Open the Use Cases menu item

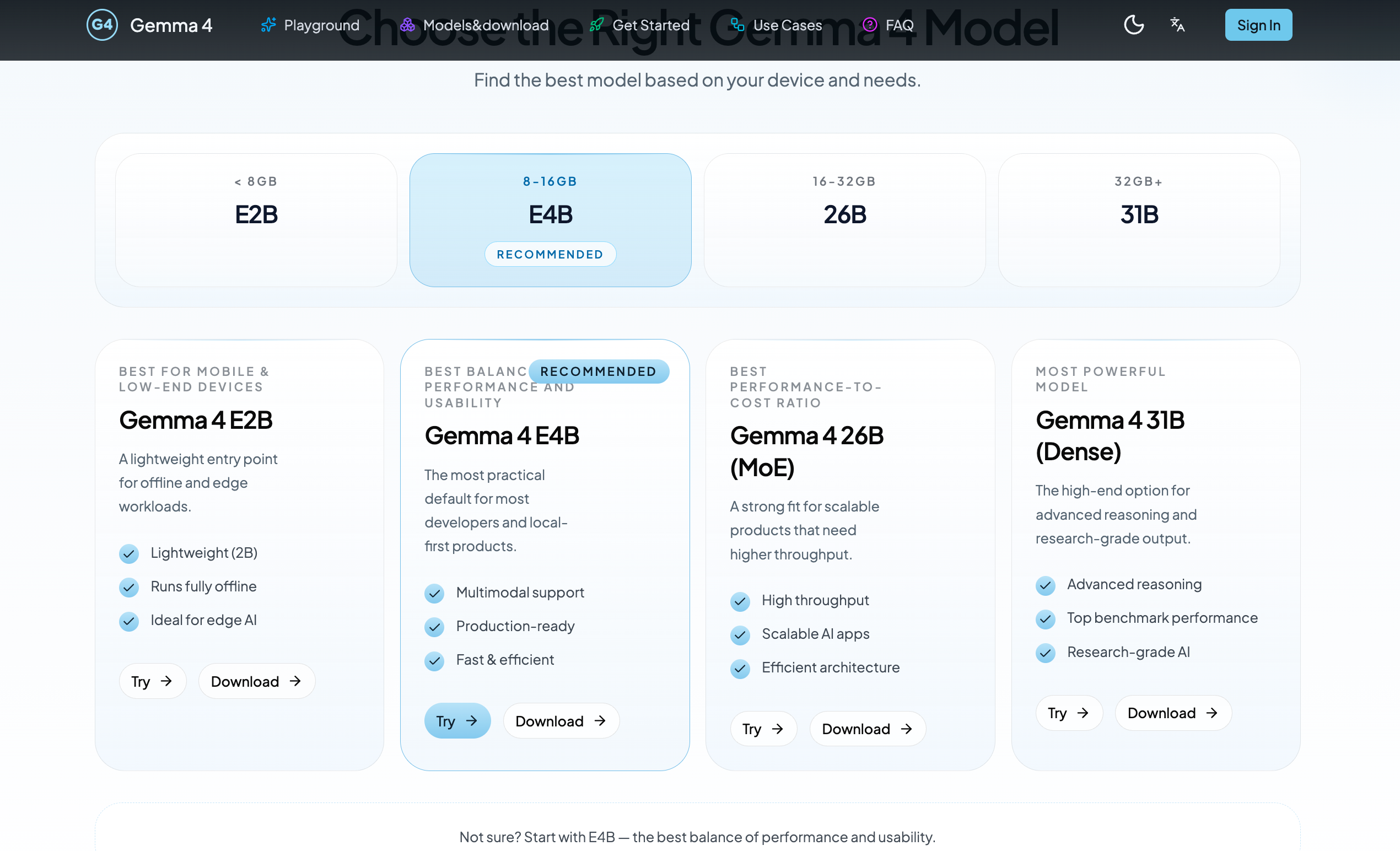(x=787, y=24)
